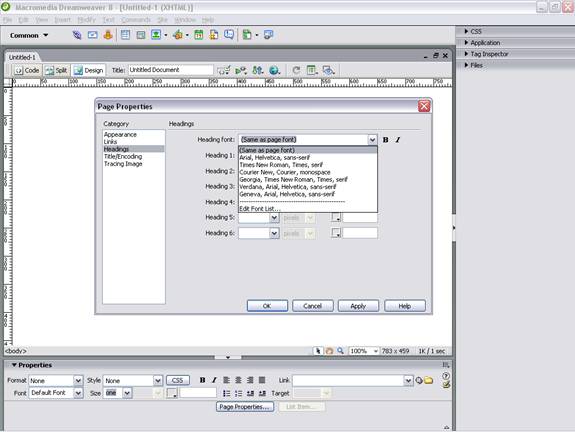Click the Server-Side Include icon
The image size is (575, 432).
[214, 35]
